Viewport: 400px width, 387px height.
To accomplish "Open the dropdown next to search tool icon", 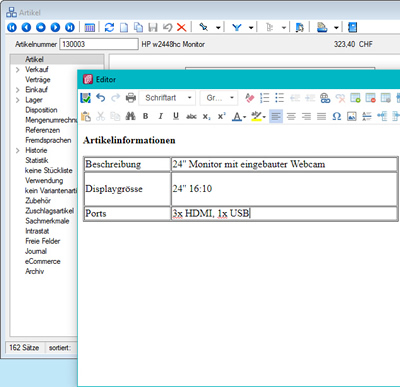I will click(x=218, y=28).
